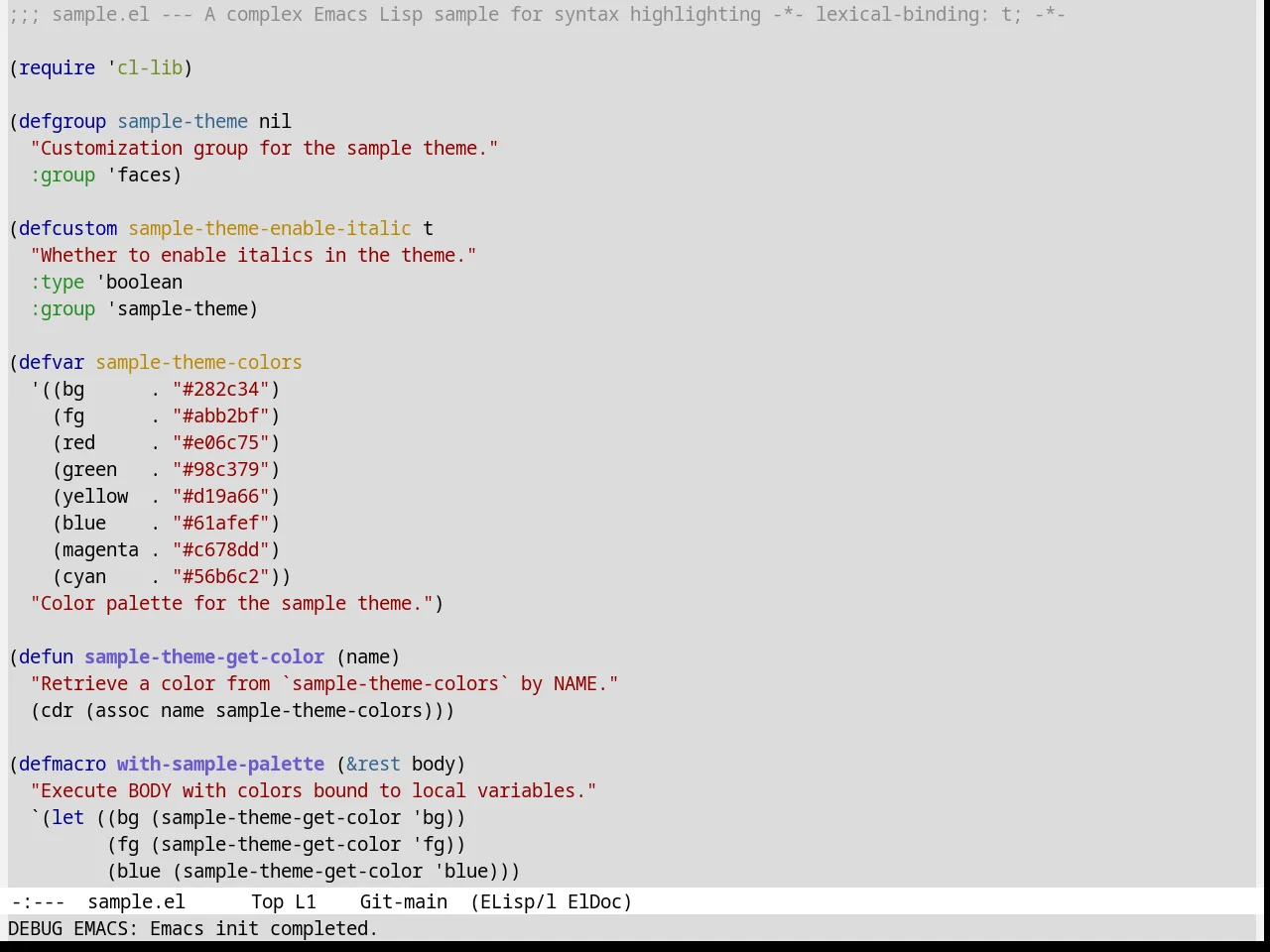Click the color string "#c678dd"
This screenshot has width=1270, height=952.
coord(221,549)
